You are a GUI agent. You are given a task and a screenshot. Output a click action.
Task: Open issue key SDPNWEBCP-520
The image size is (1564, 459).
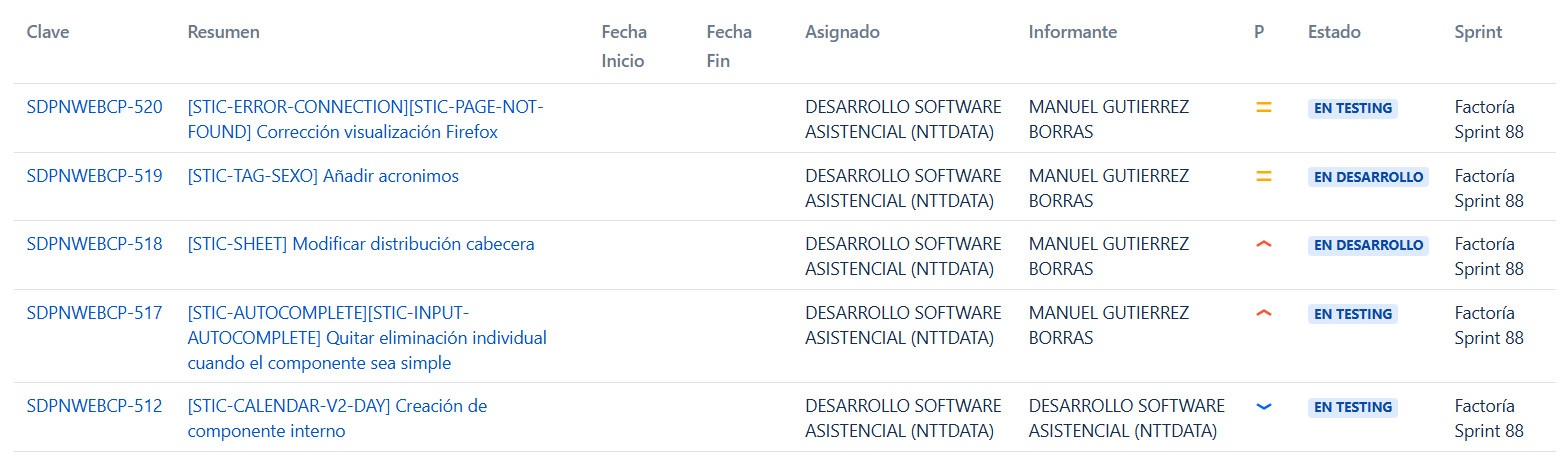94,107
